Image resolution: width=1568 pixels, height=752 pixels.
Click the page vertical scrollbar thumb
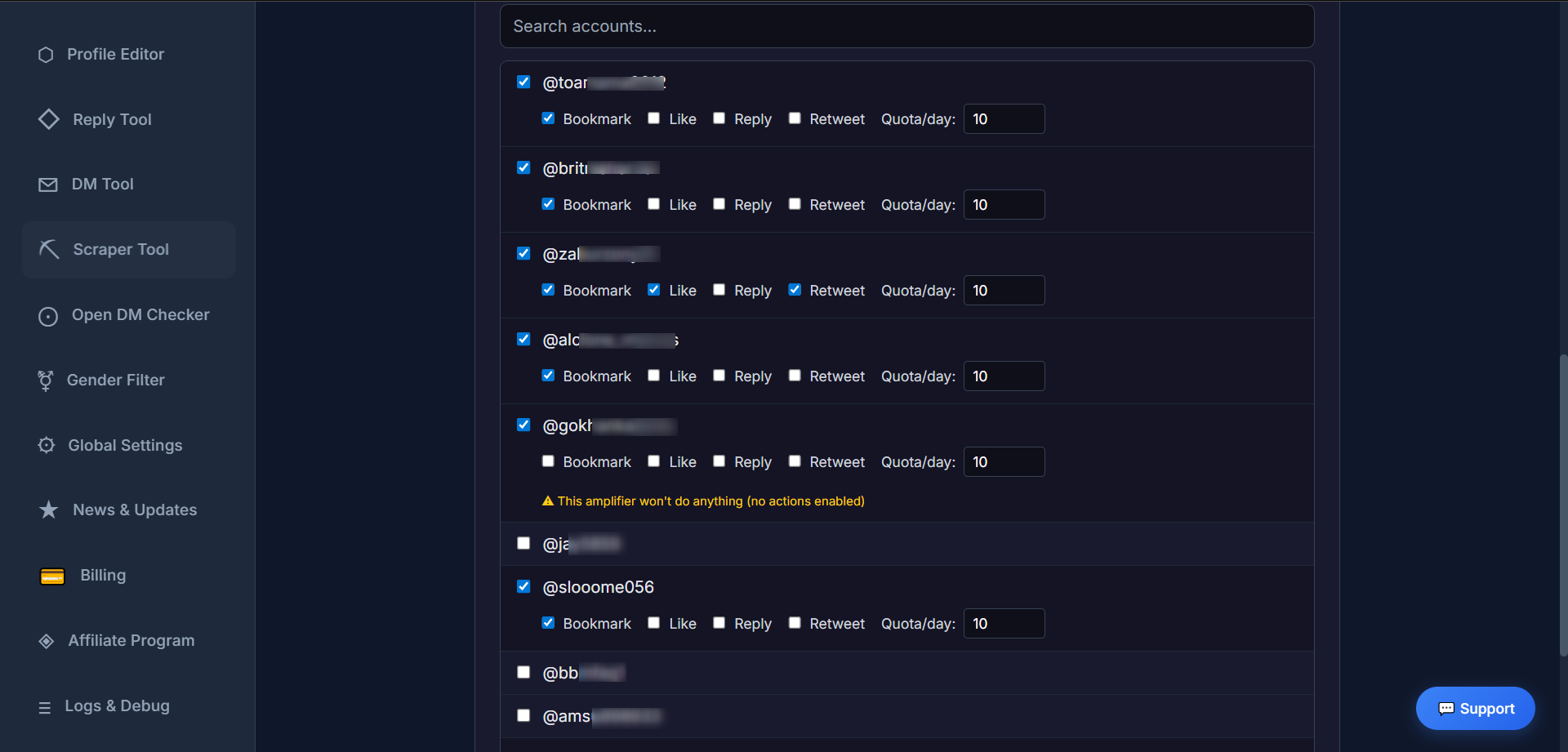[x=1562, y=505]
